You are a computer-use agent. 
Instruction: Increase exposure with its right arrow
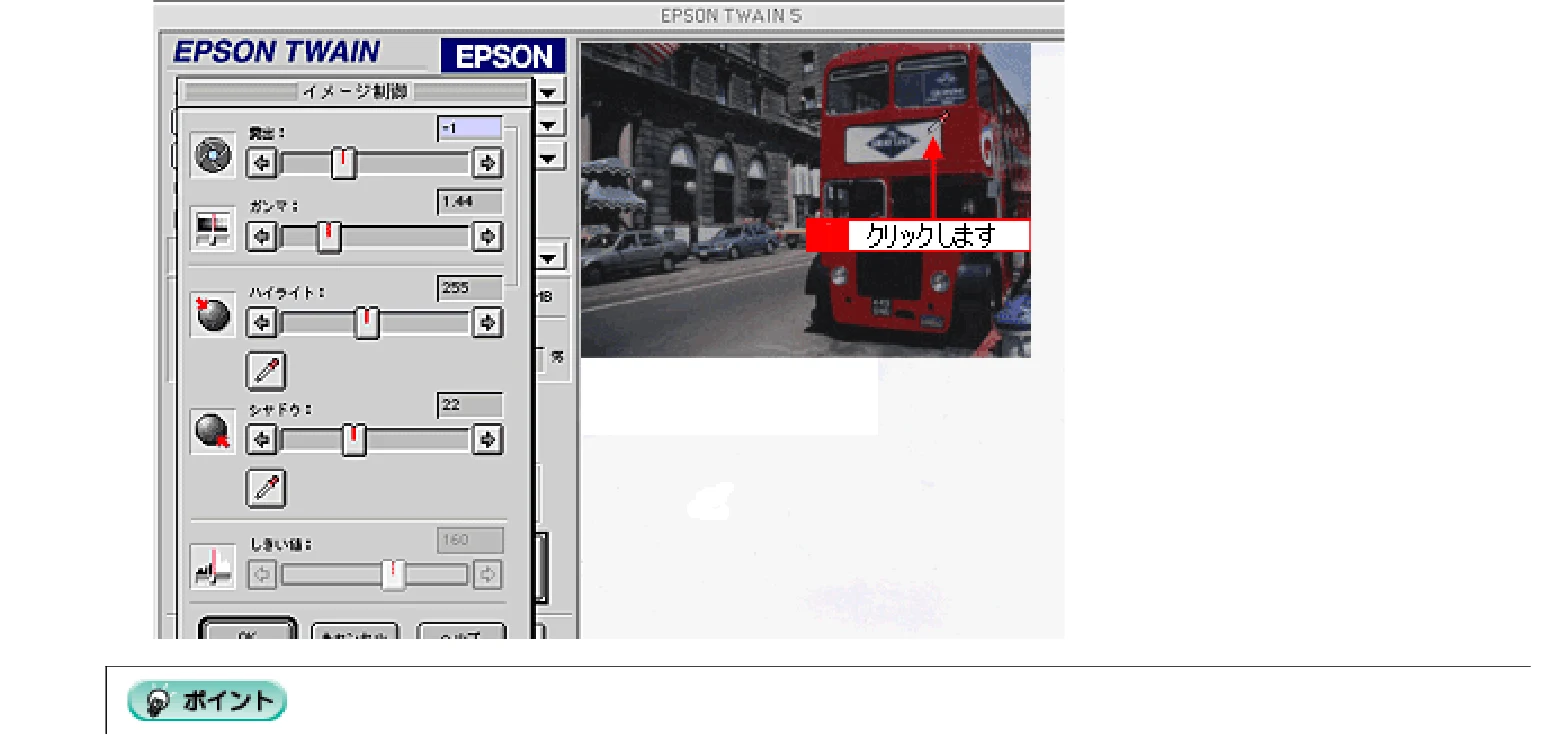487,163
